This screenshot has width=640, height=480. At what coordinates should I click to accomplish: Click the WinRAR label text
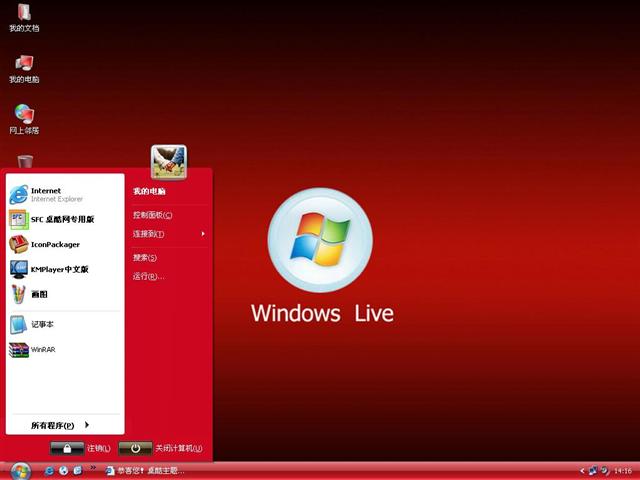(x=43, y=350)
